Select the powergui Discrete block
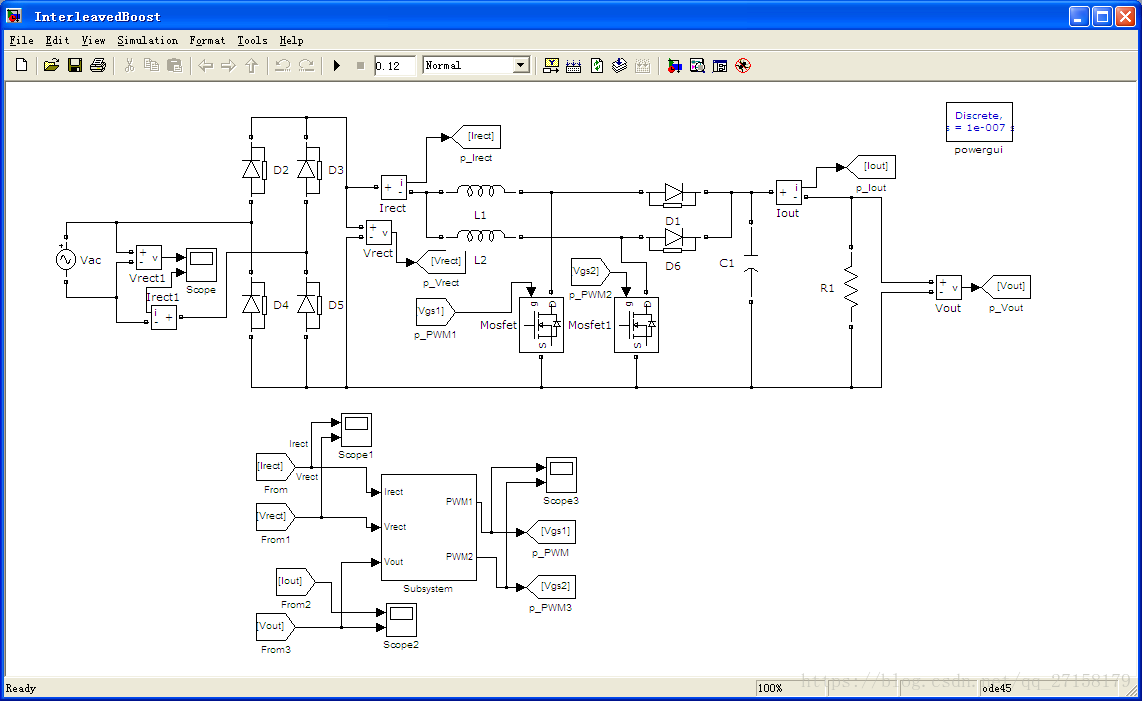 979,122
